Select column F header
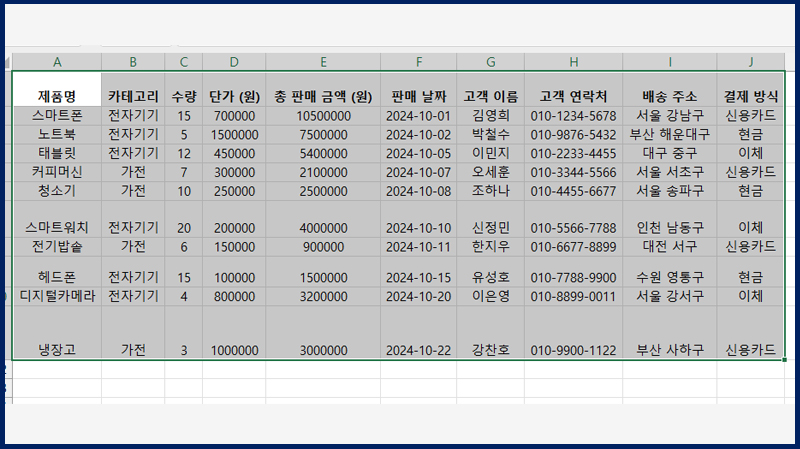The height and width of the screenshot is (449, 800). point(418,62)
